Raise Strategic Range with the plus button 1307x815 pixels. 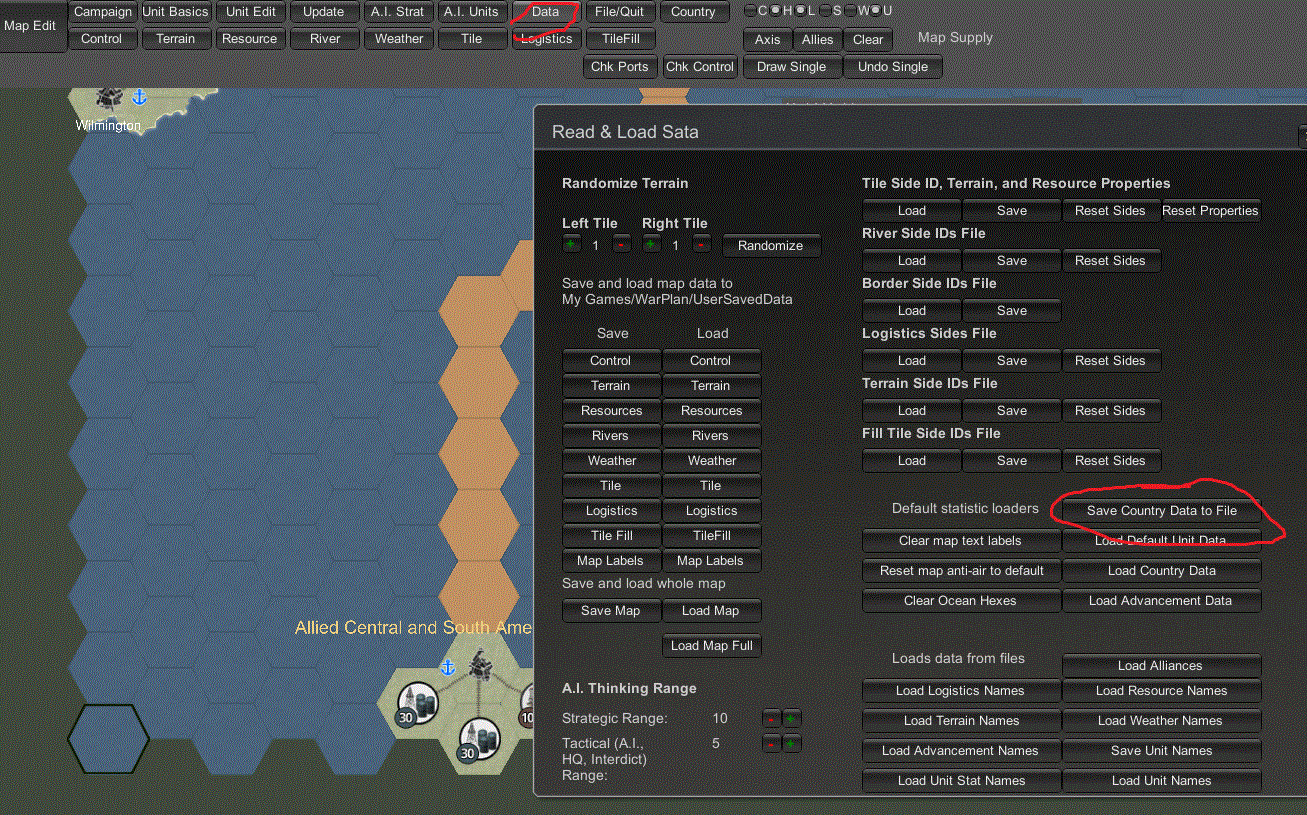791,718
